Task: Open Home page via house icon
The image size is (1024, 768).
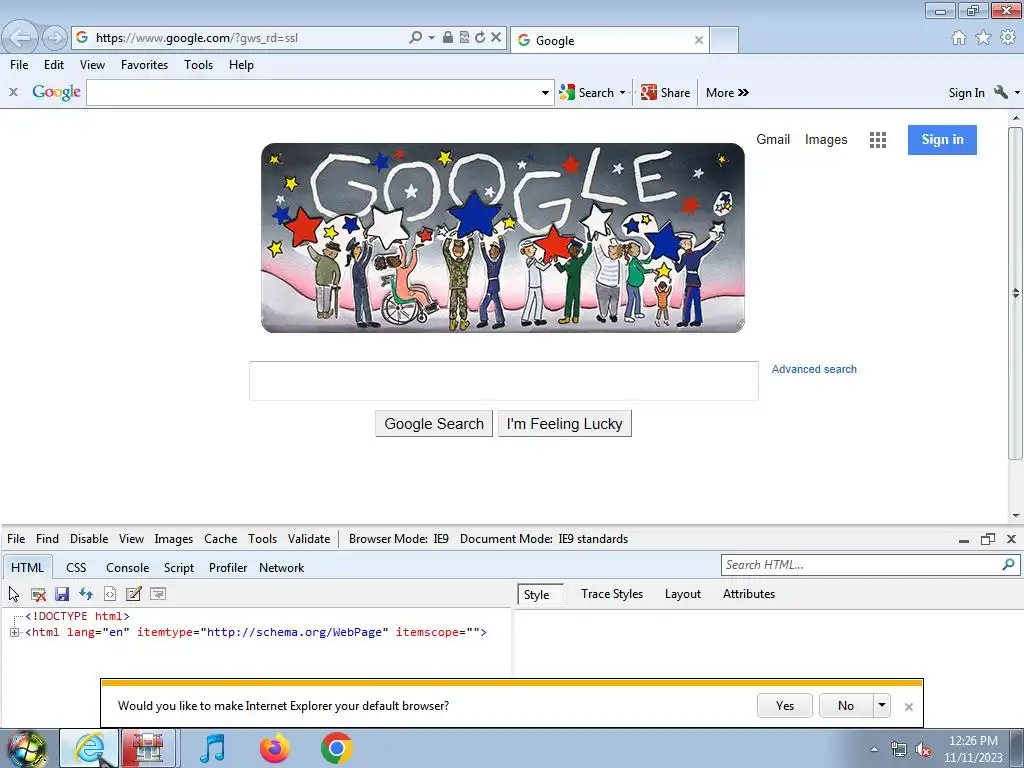Action: click(x=959, y=38)
